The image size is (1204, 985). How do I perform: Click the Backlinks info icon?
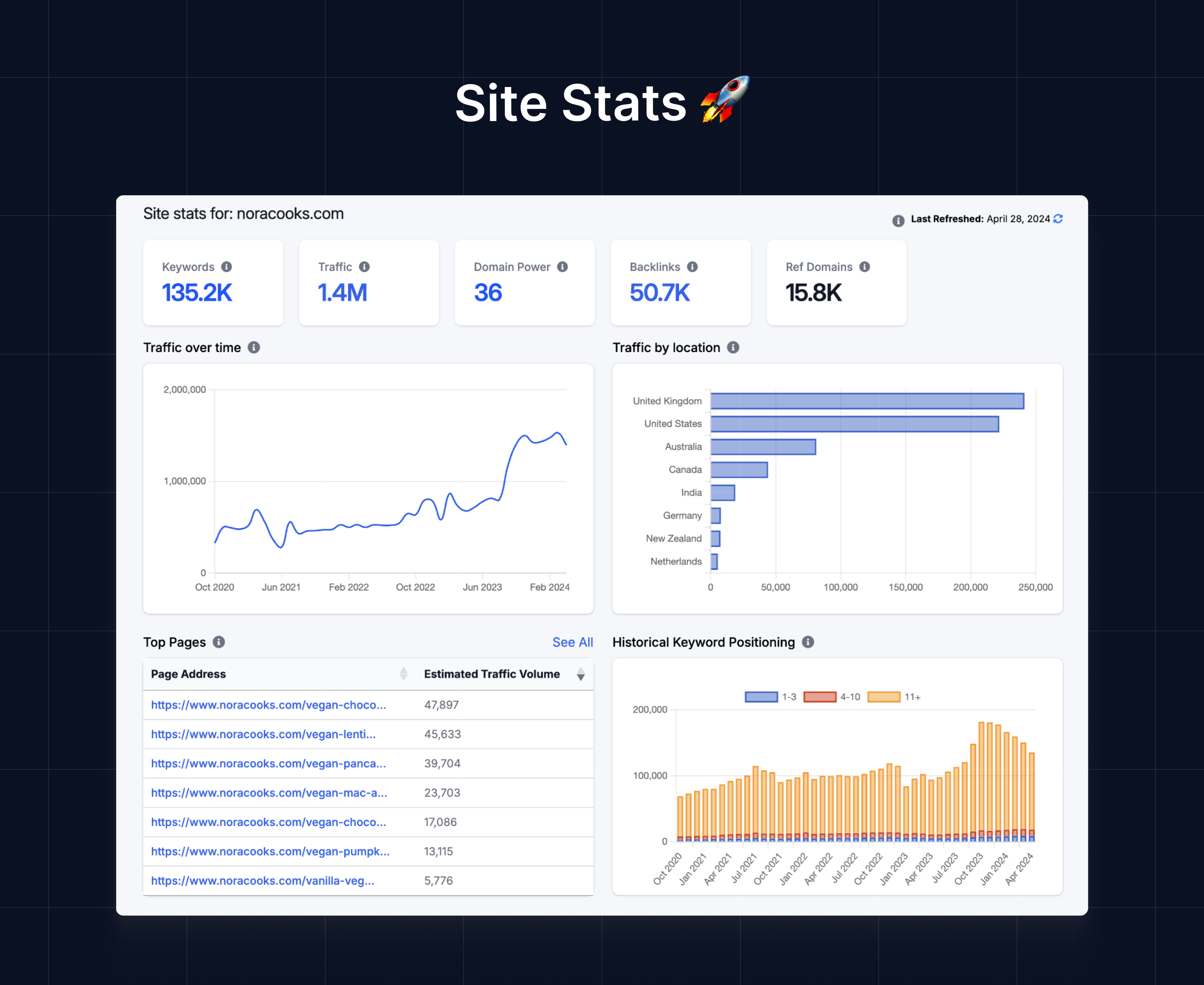pos(692,267)
